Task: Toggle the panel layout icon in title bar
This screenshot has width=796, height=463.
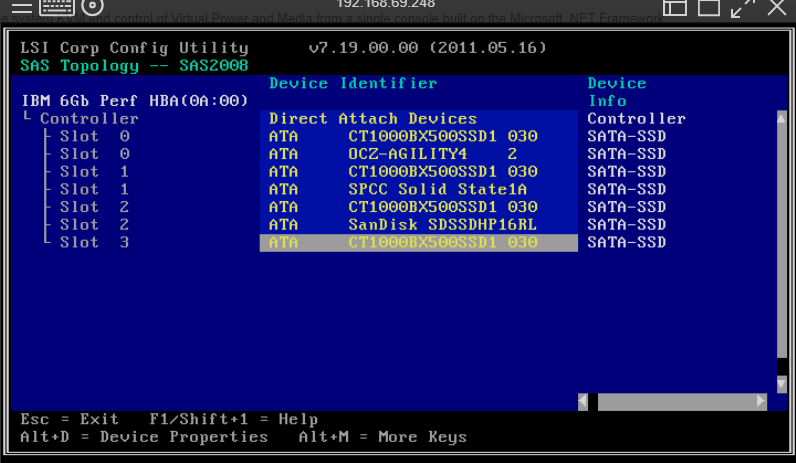Action: [x=675, y=7]
